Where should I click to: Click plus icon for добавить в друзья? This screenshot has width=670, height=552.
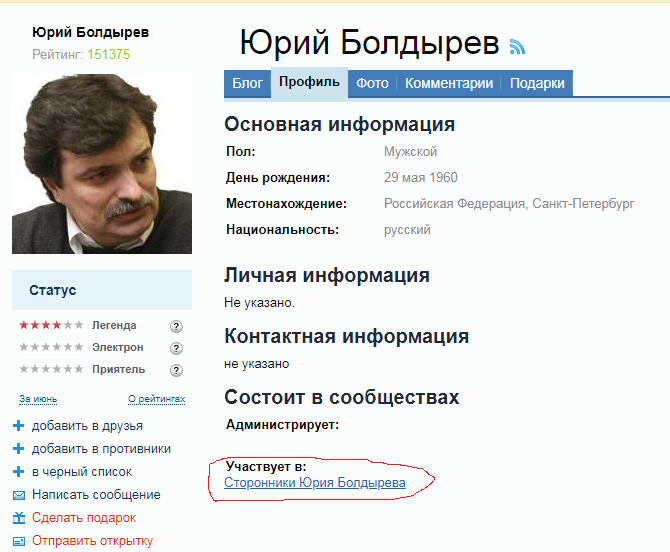point(19,426)
